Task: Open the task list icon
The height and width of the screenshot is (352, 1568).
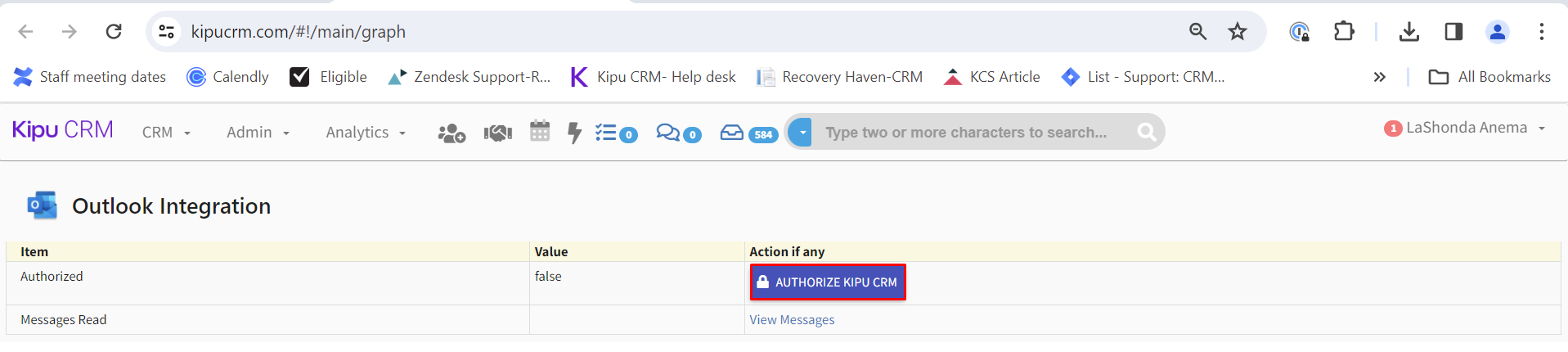Action: [607, 133]
